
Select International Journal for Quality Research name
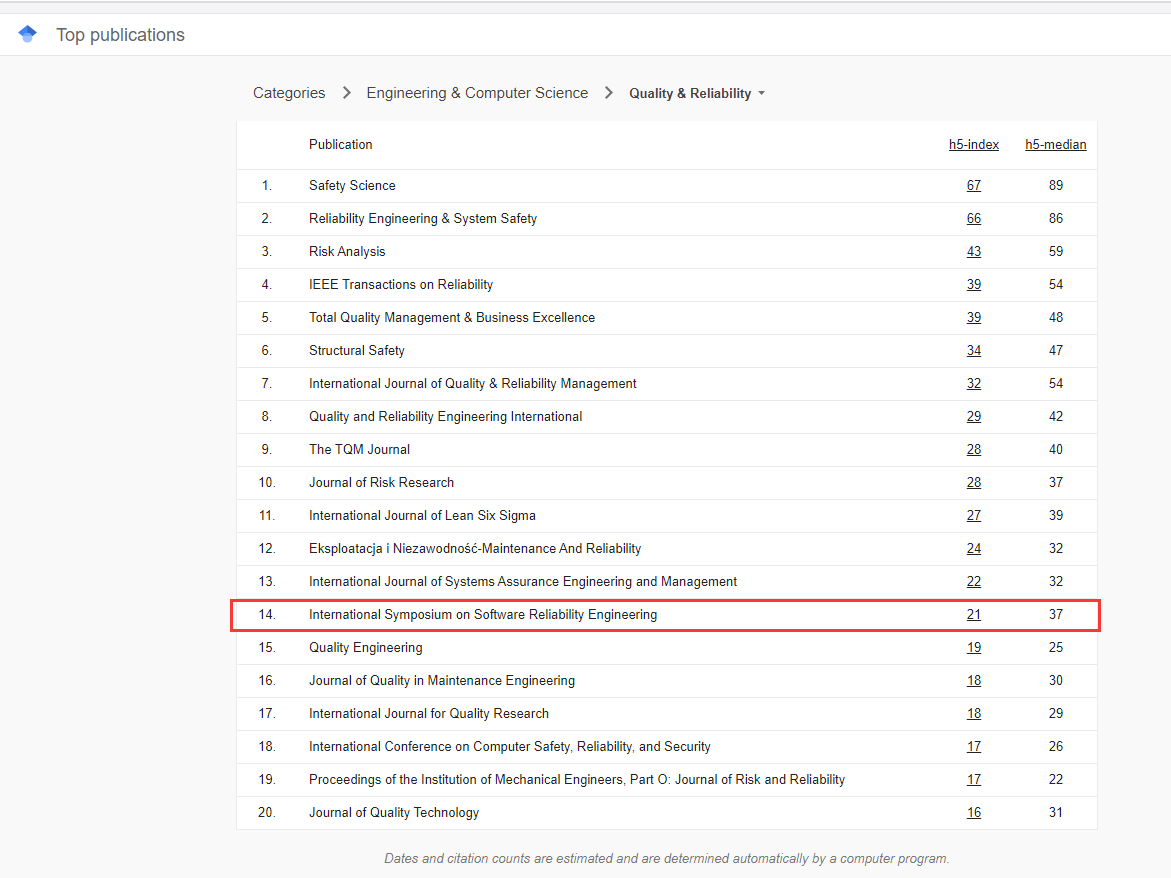(429, 713)
